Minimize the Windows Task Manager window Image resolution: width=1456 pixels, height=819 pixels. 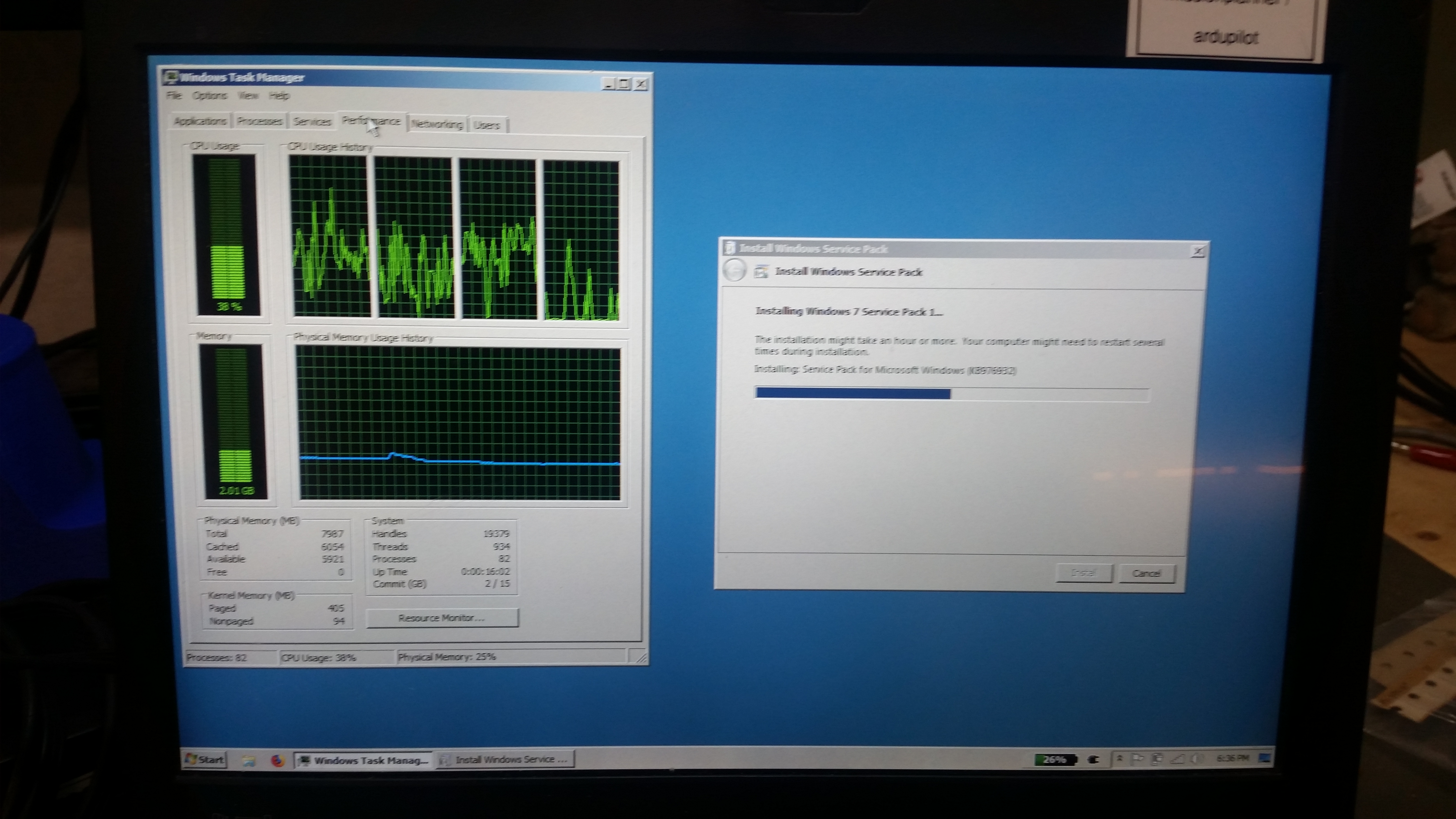pos(608,84)
